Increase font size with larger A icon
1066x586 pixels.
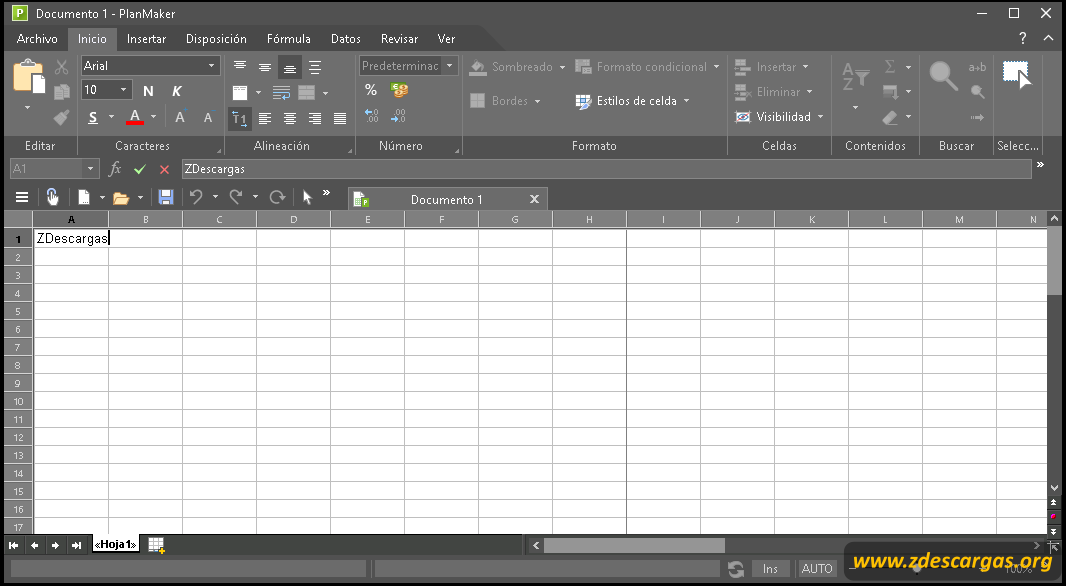pos(179,117)
